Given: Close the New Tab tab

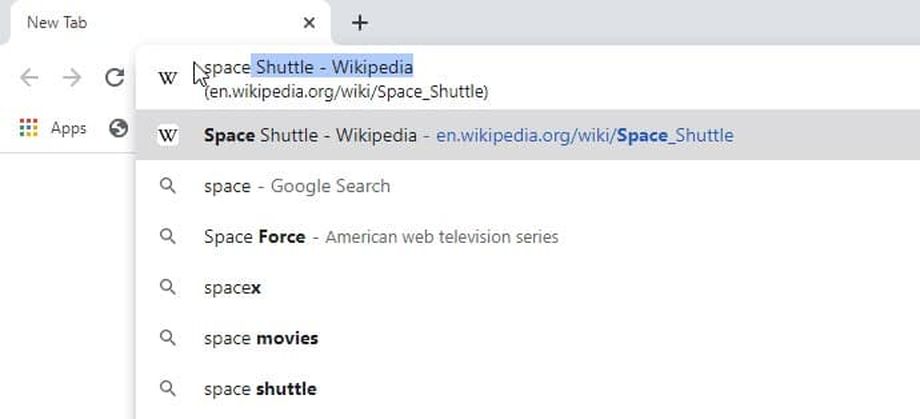Looking at the screenshot, I should click(309, 22).
